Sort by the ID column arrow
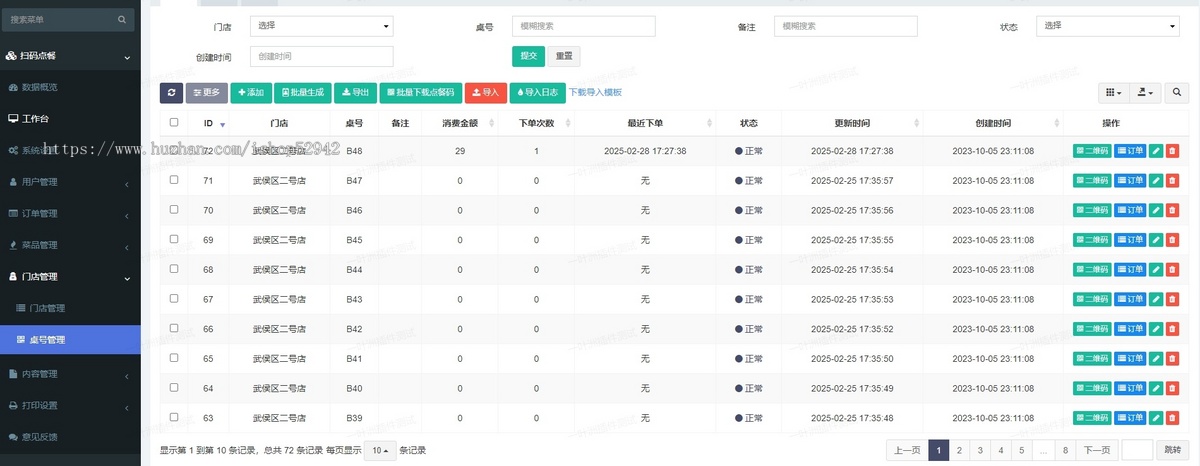1200x466 pixels. 222,124
